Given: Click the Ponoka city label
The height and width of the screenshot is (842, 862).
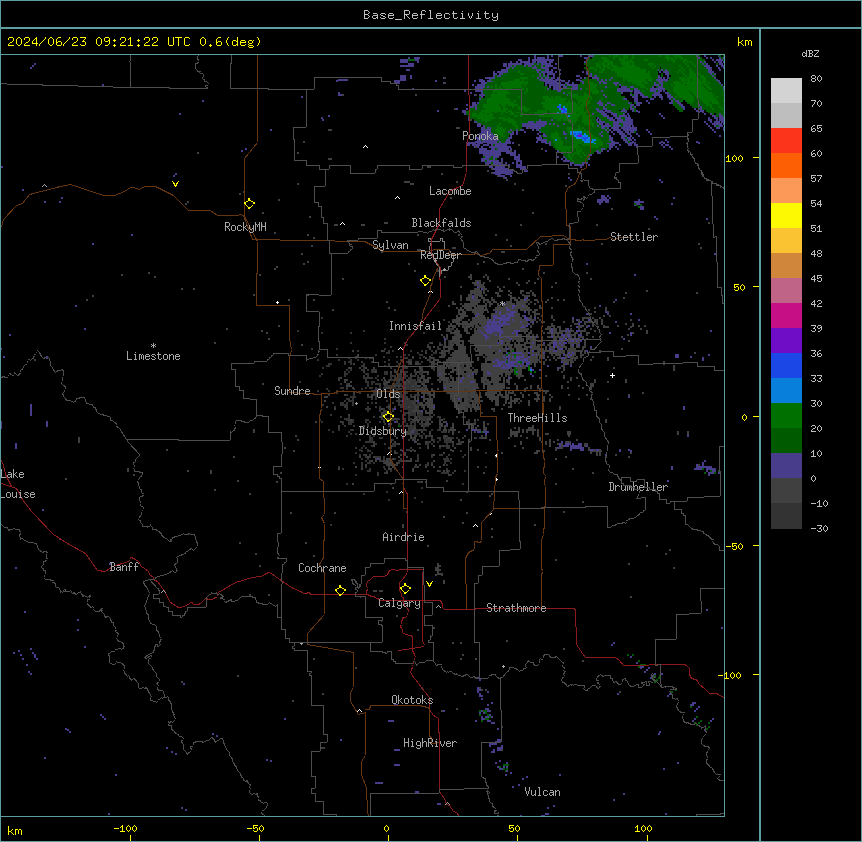Looking at the screenshot, I should [x=480, y=136].
